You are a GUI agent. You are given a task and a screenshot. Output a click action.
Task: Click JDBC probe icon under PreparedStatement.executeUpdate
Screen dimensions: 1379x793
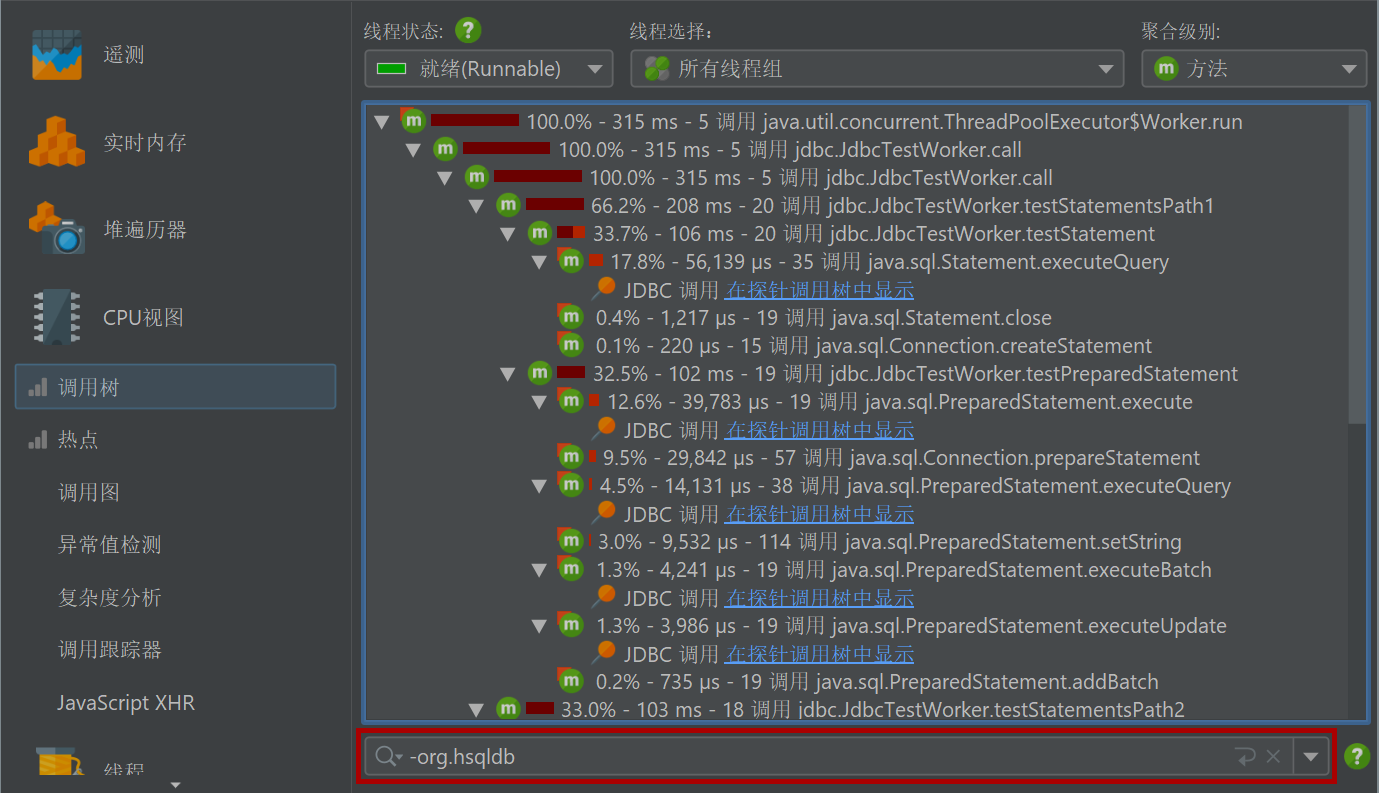pyautogui.click(x=603, y=653)
